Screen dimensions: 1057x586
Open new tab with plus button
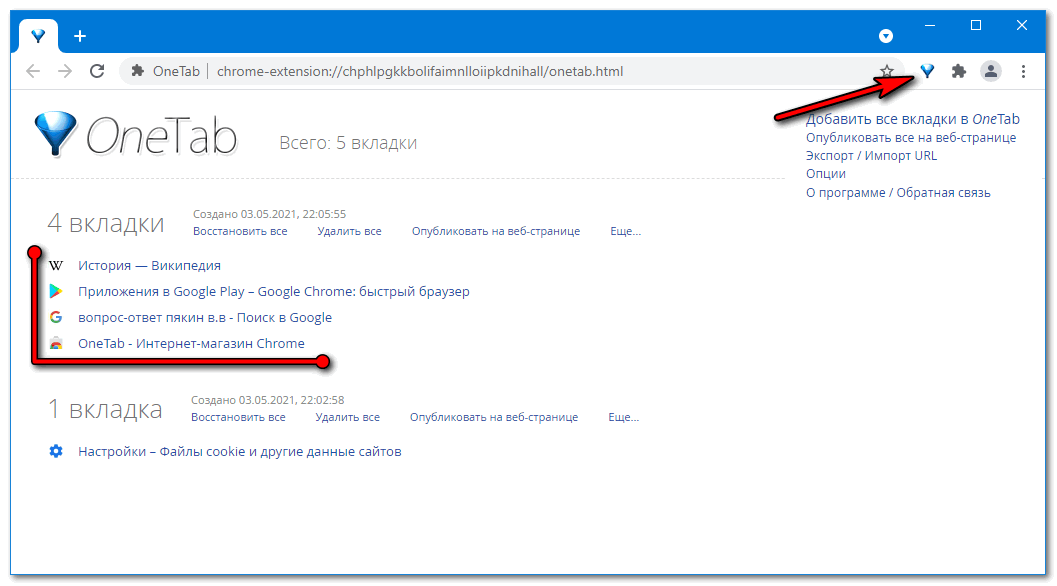80,36
